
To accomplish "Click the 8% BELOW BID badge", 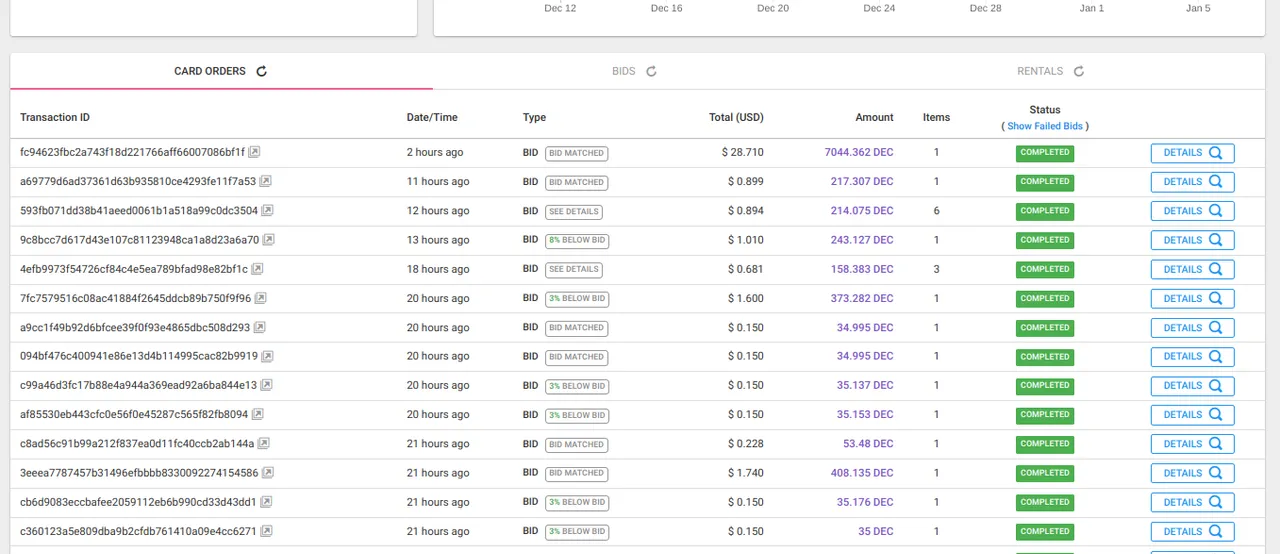I will [x=576, y=240].
